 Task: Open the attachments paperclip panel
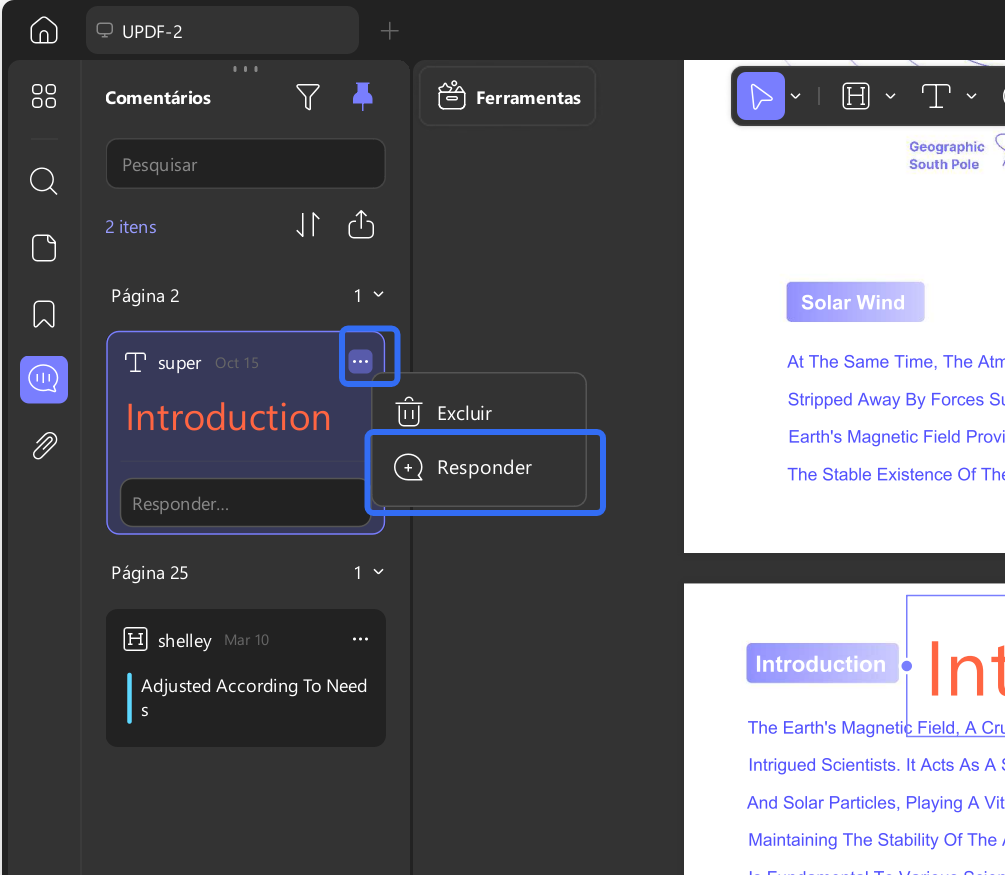[44, 446]
